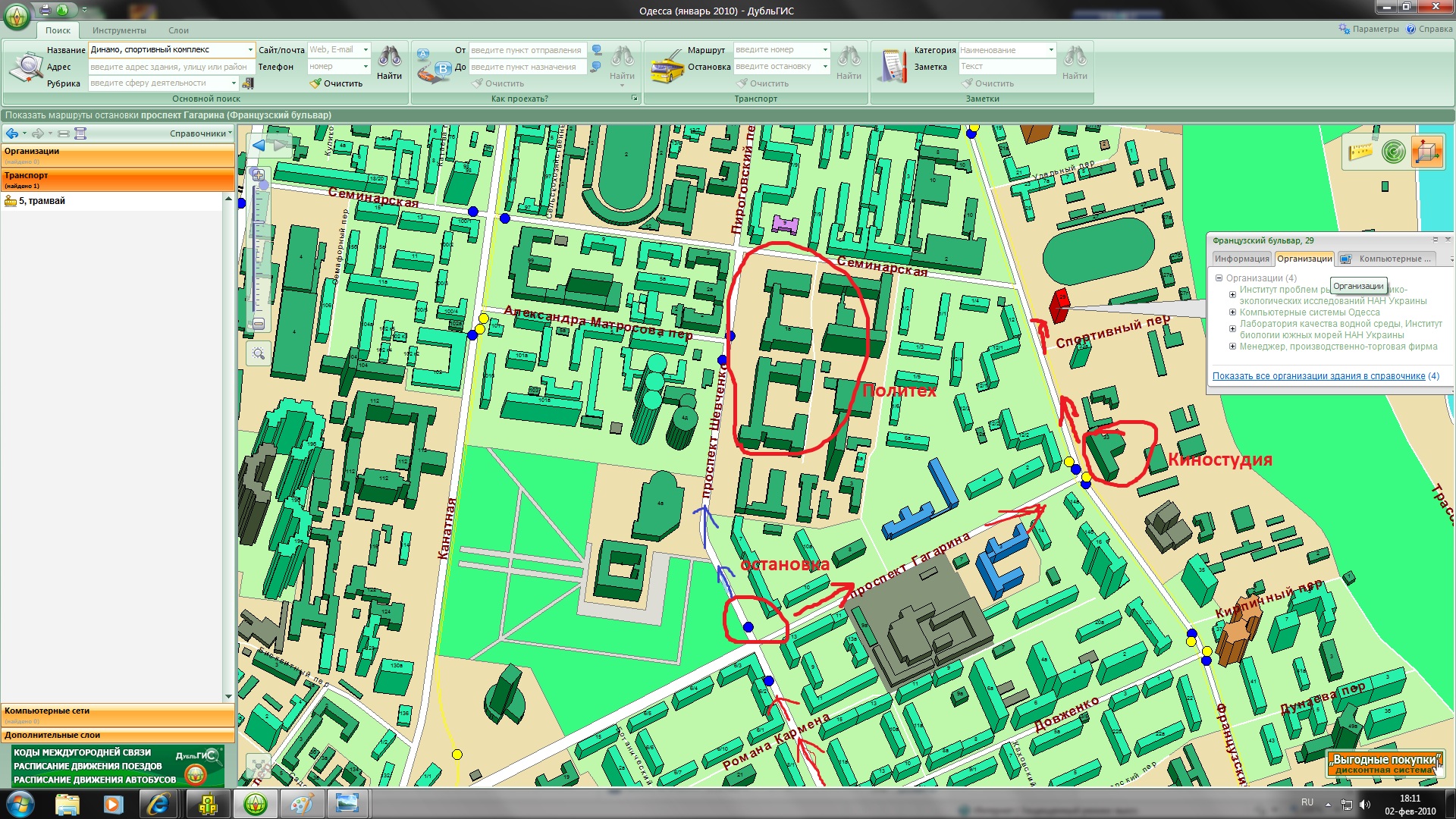Open Internet Explorer from the taskbar

click(x=158, y=804)
